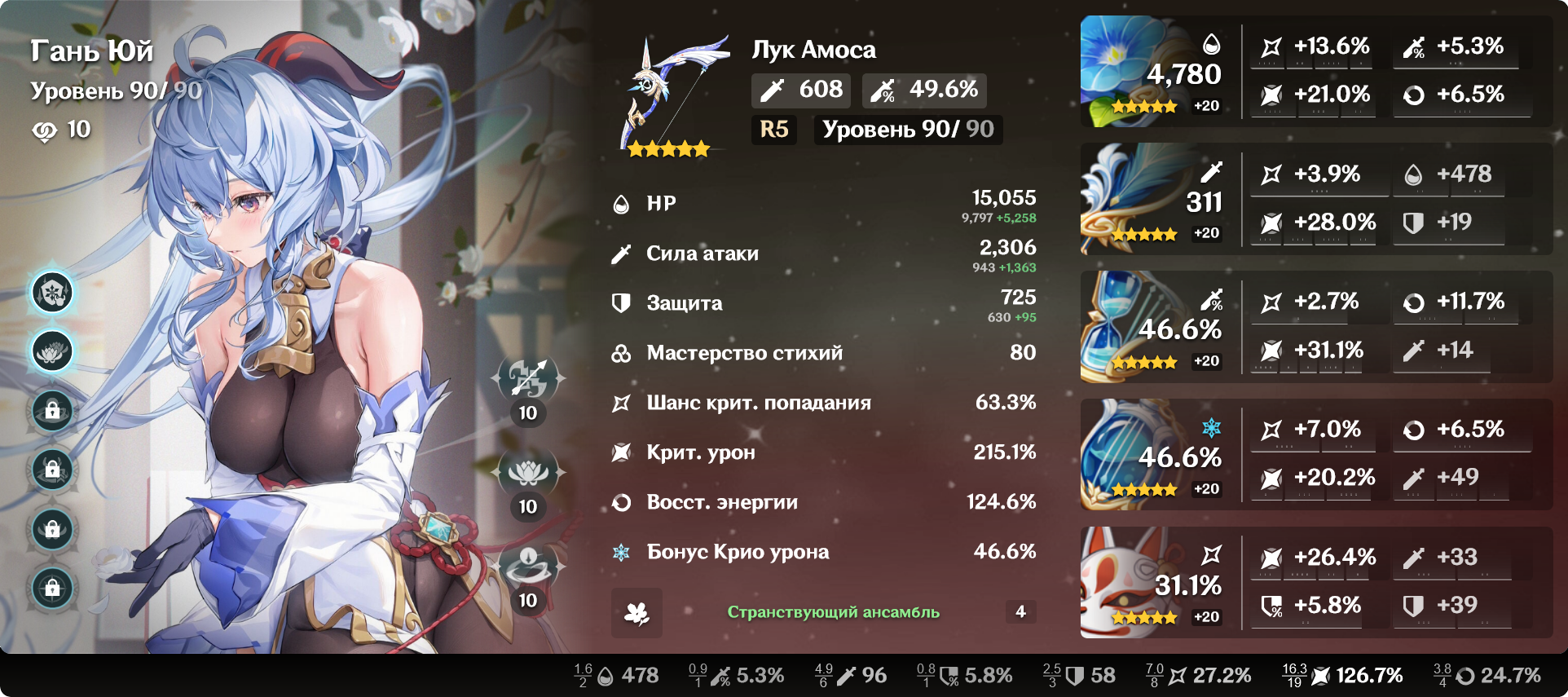The width and height of the screenshot is (1568, 697).
Task: Click the artifact set flower icon
Action: pyautogui.click(x=636, y=613)
